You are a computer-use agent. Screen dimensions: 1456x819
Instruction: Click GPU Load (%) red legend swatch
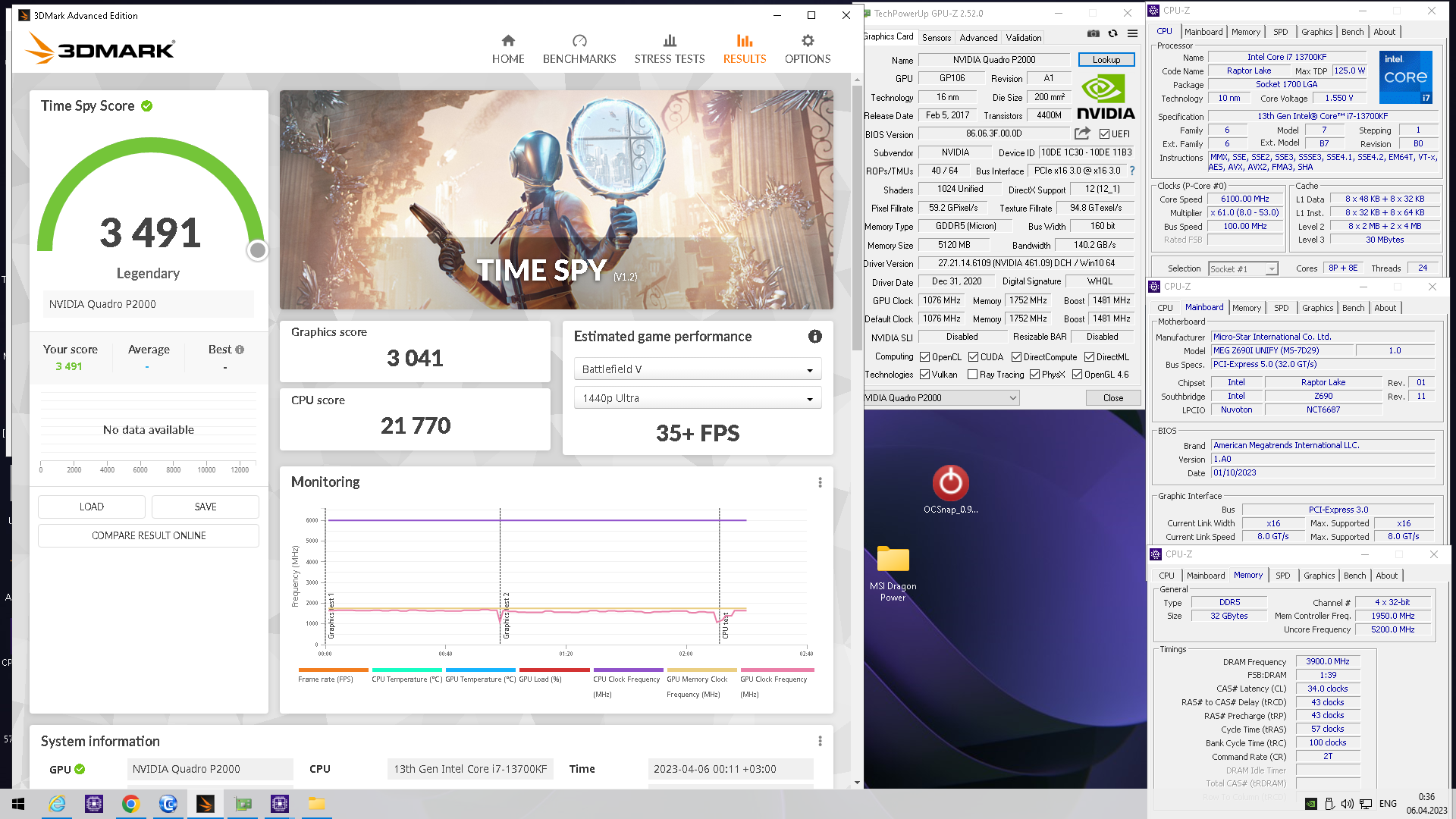pos(554,670)
